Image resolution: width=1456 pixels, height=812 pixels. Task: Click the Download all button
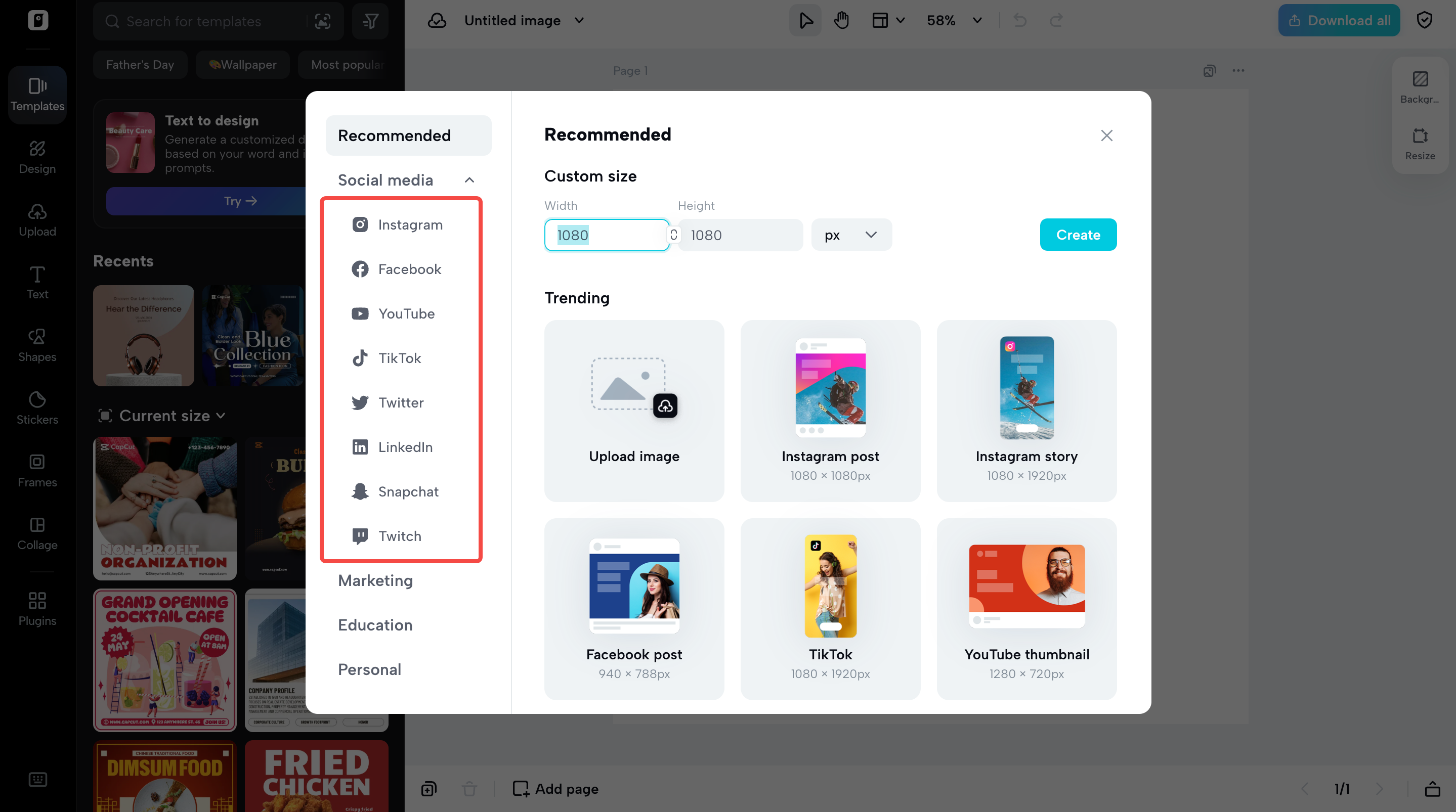[x=1339, y=21]
